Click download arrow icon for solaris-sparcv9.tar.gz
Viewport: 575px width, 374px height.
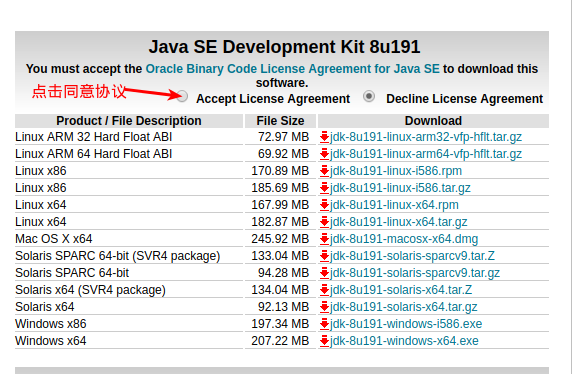click(324, 273)
